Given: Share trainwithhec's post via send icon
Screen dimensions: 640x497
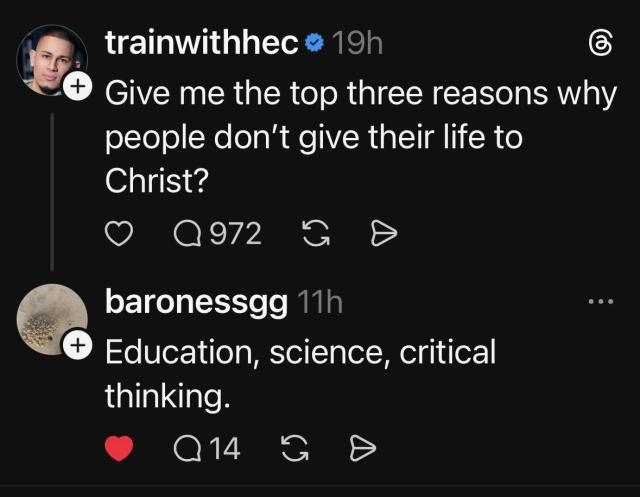Looking at the screenshot, I should click(384, 234).
